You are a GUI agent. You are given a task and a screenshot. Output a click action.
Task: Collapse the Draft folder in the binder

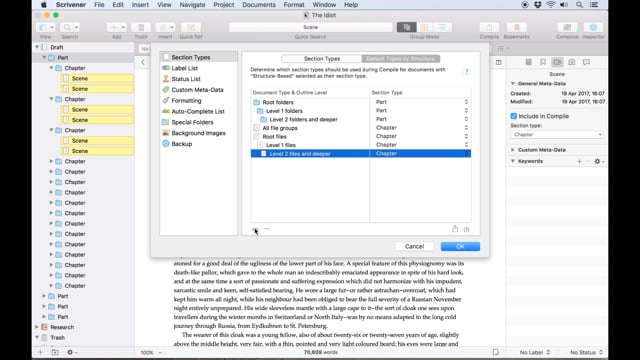(x=37, y=47)
